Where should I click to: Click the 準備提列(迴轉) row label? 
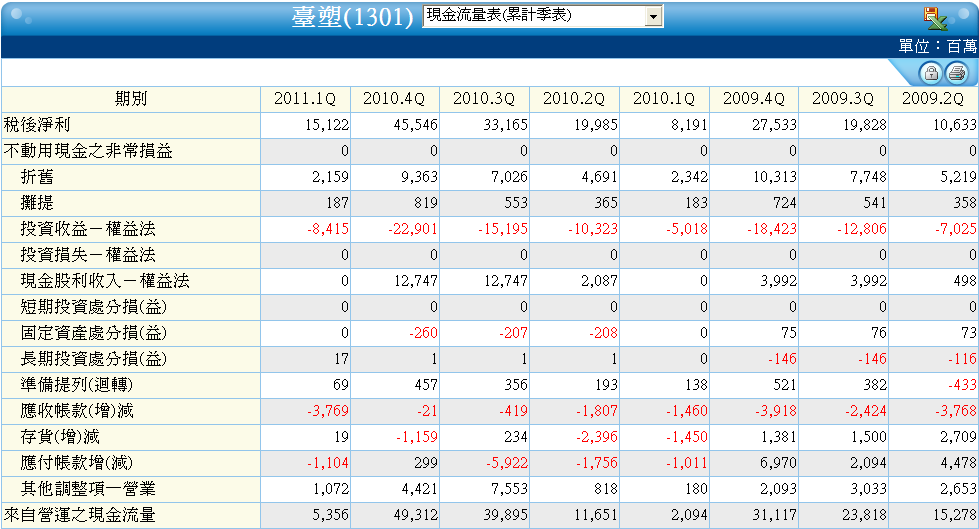(x=77, y=385)
